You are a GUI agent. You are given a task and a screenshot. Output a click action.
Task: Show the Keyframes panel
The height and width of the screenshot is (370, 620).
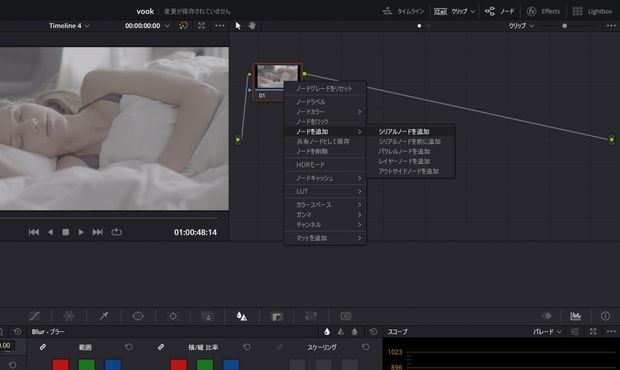(547, 315)
